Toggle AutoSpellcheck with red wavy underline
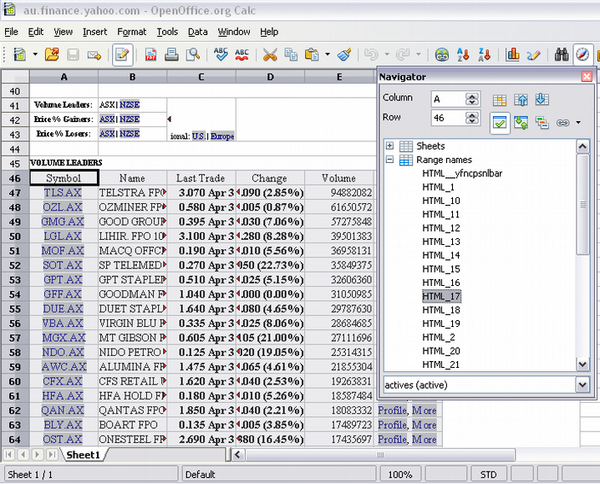This screenshot has height=484, width=600. (x=242, y=55)
